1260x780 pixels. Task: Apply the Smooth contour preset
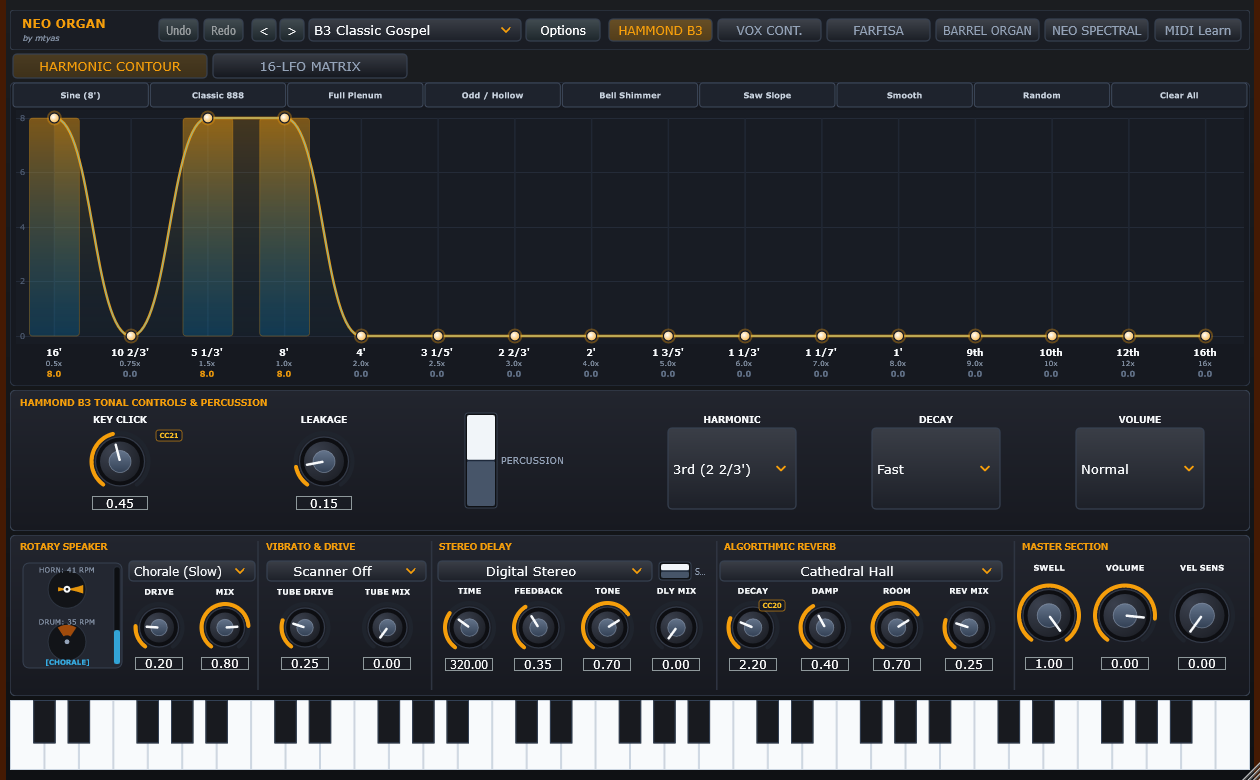tap(904, 95)
